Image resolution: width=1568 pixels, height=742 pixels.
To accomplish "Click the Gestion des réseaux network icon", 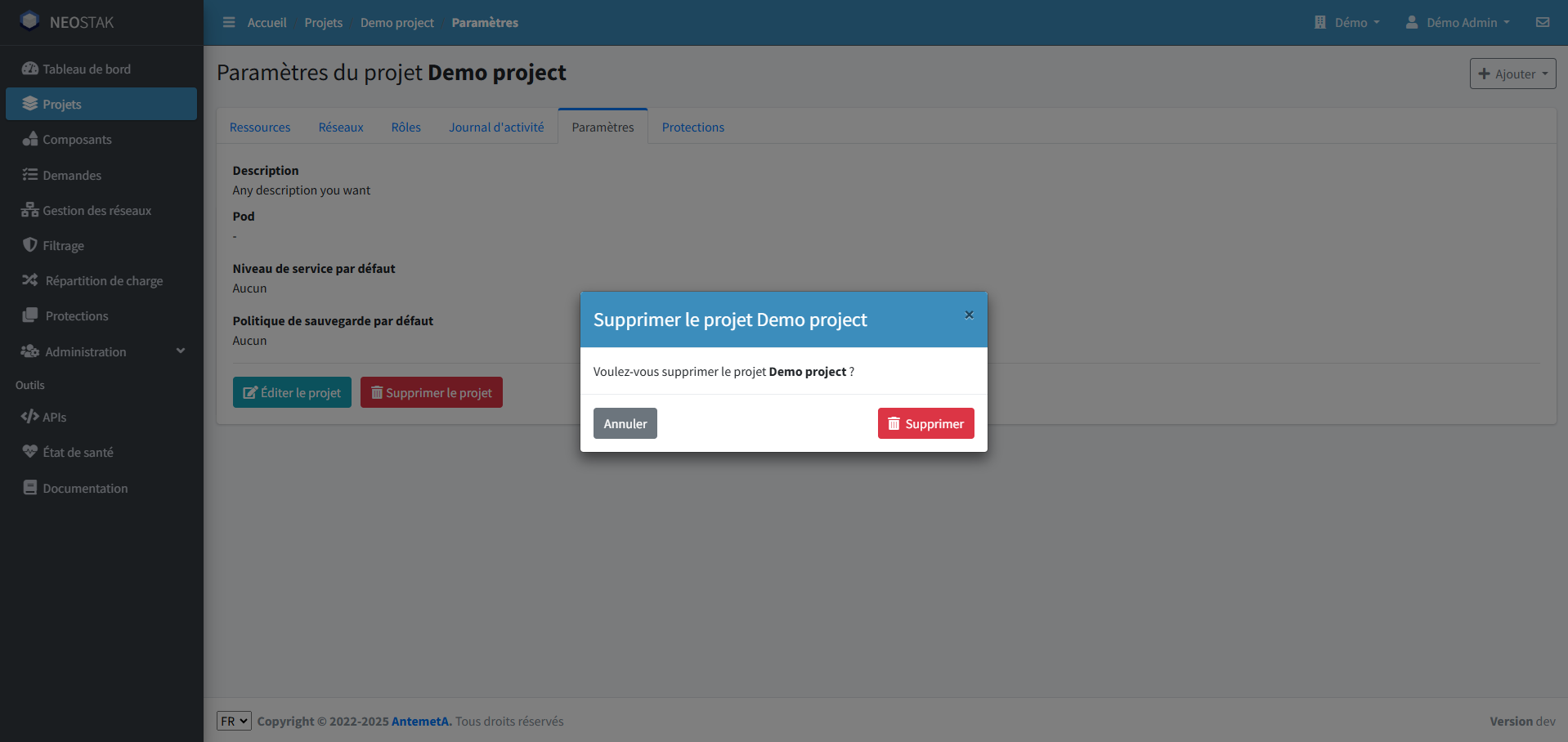I will coord(29,210).
